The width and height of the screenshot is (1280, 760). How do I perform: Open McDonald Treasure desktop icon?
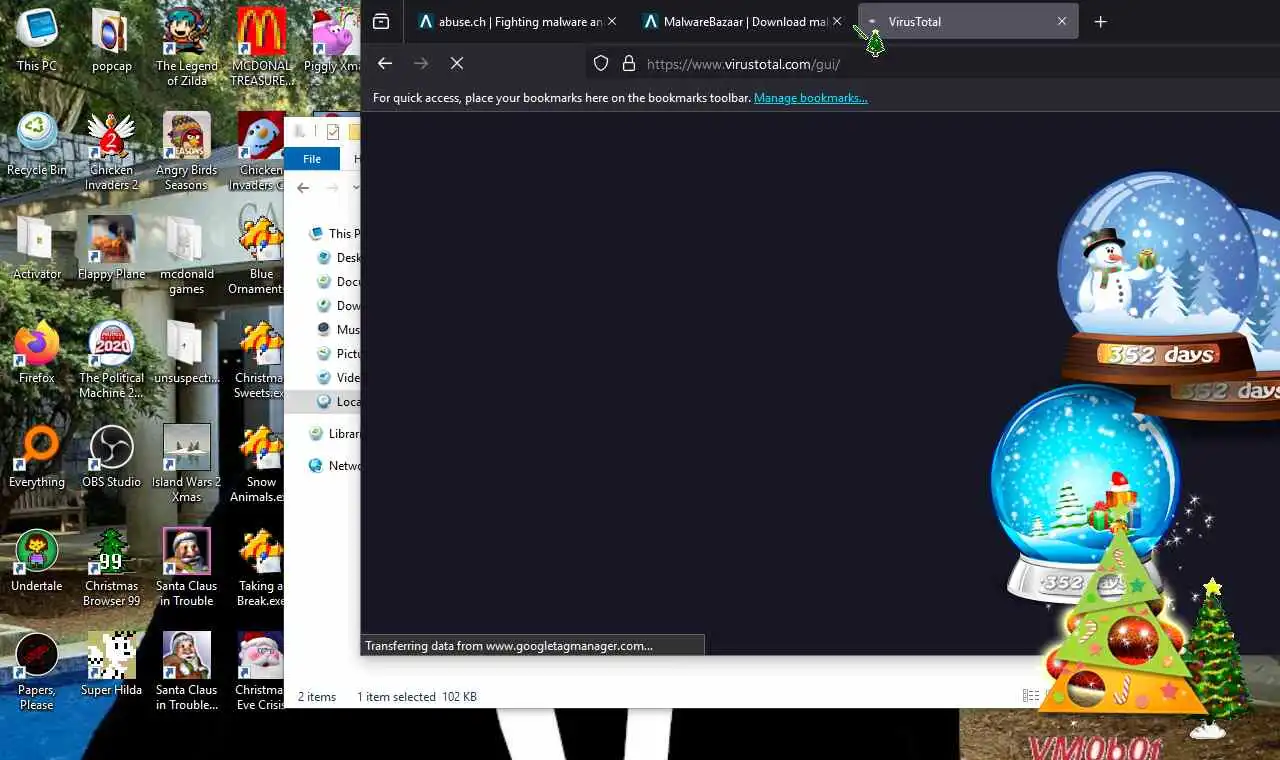(x=261, y=47)
